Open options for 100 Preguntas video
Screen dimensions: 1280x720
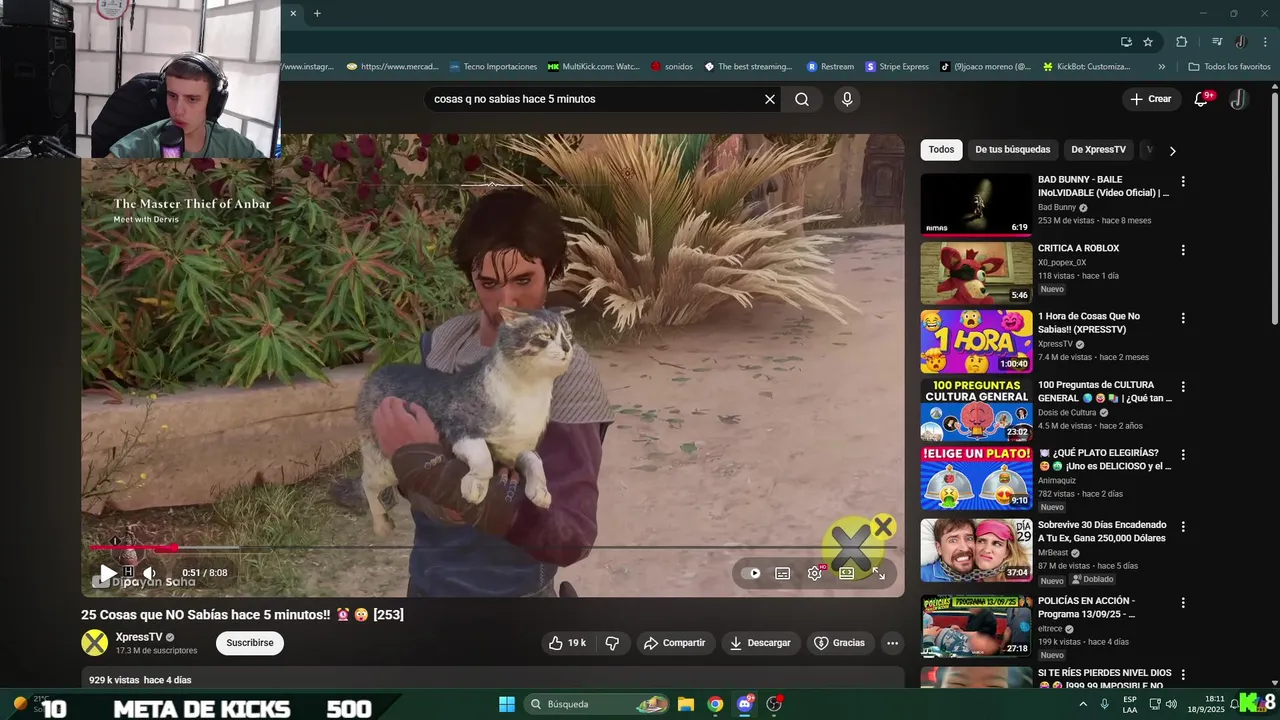(x=1183, y=386)
